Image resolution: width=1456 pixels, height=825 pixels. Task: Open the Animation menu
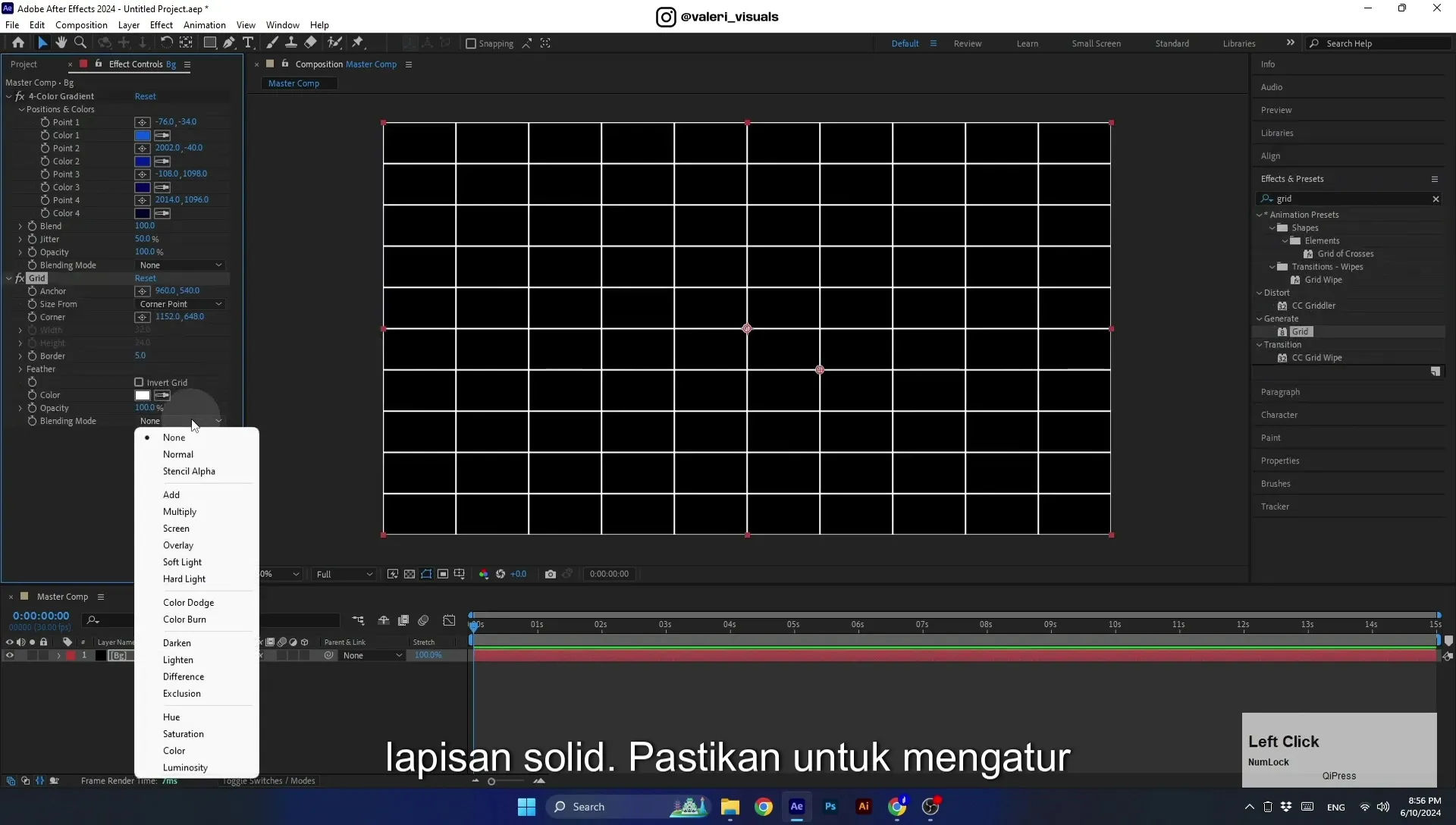(x=205, y=25)
